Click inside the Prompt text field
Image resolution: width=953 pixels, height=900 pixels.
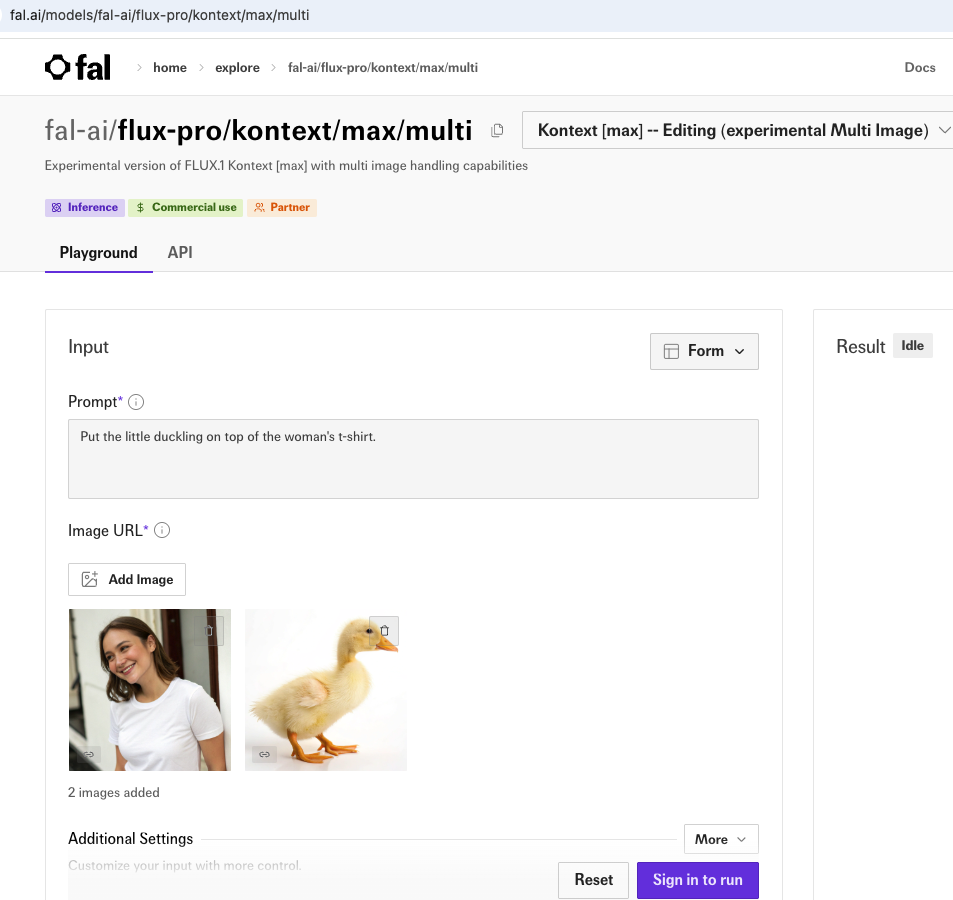(x=413, y=459)
